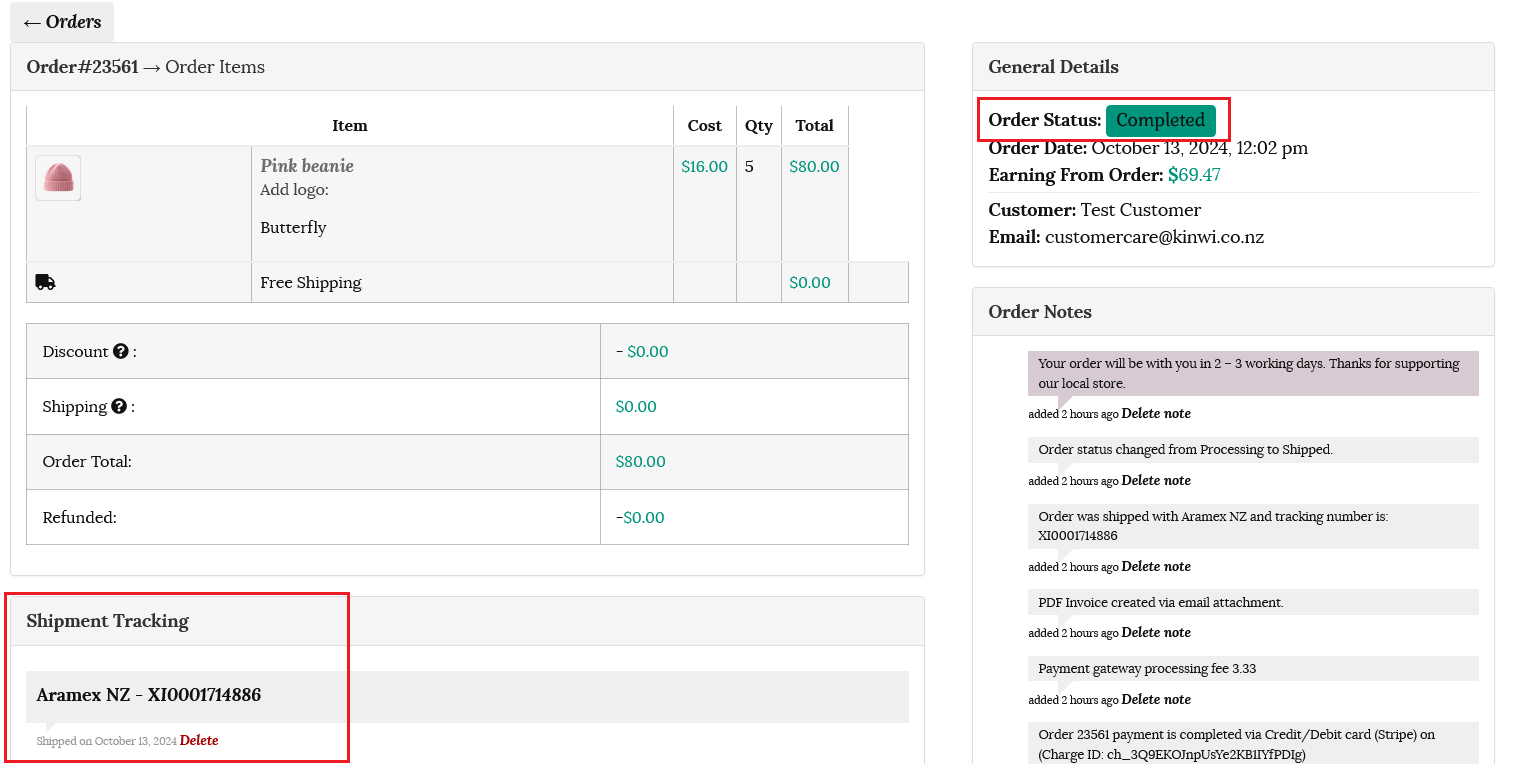This screenshot has width=1517, height=764.
Task: Click the Shipment Tracking panel header
Action: pyautogui.click(x=108, y=621)
